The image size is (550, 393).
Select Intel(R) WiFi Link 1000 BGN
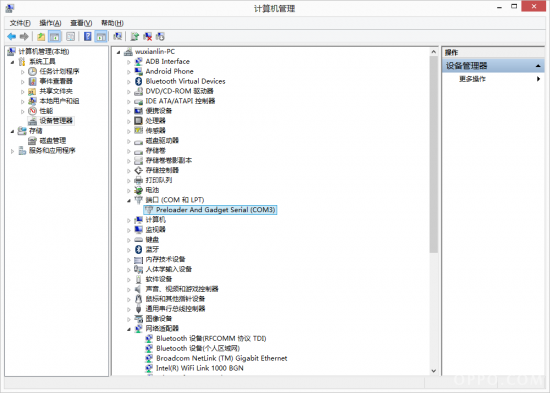200,368
